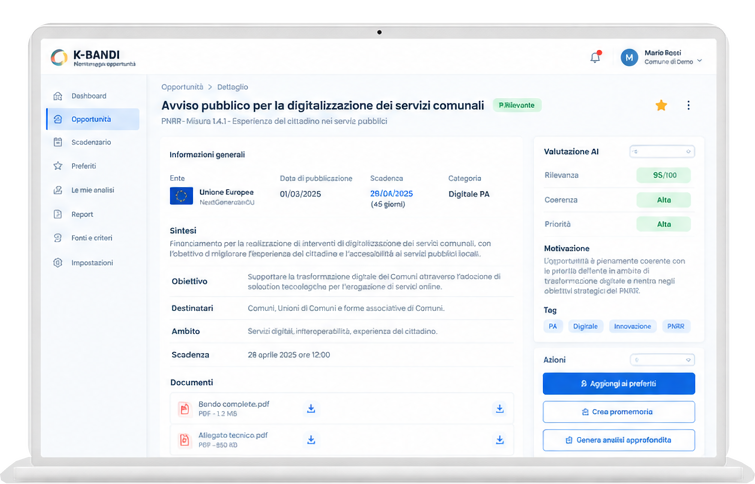Image resolution: width=755 pixels, height=484 pixels.
Task: Open the Azioni dropdown
Action: (x=662, y=360)
